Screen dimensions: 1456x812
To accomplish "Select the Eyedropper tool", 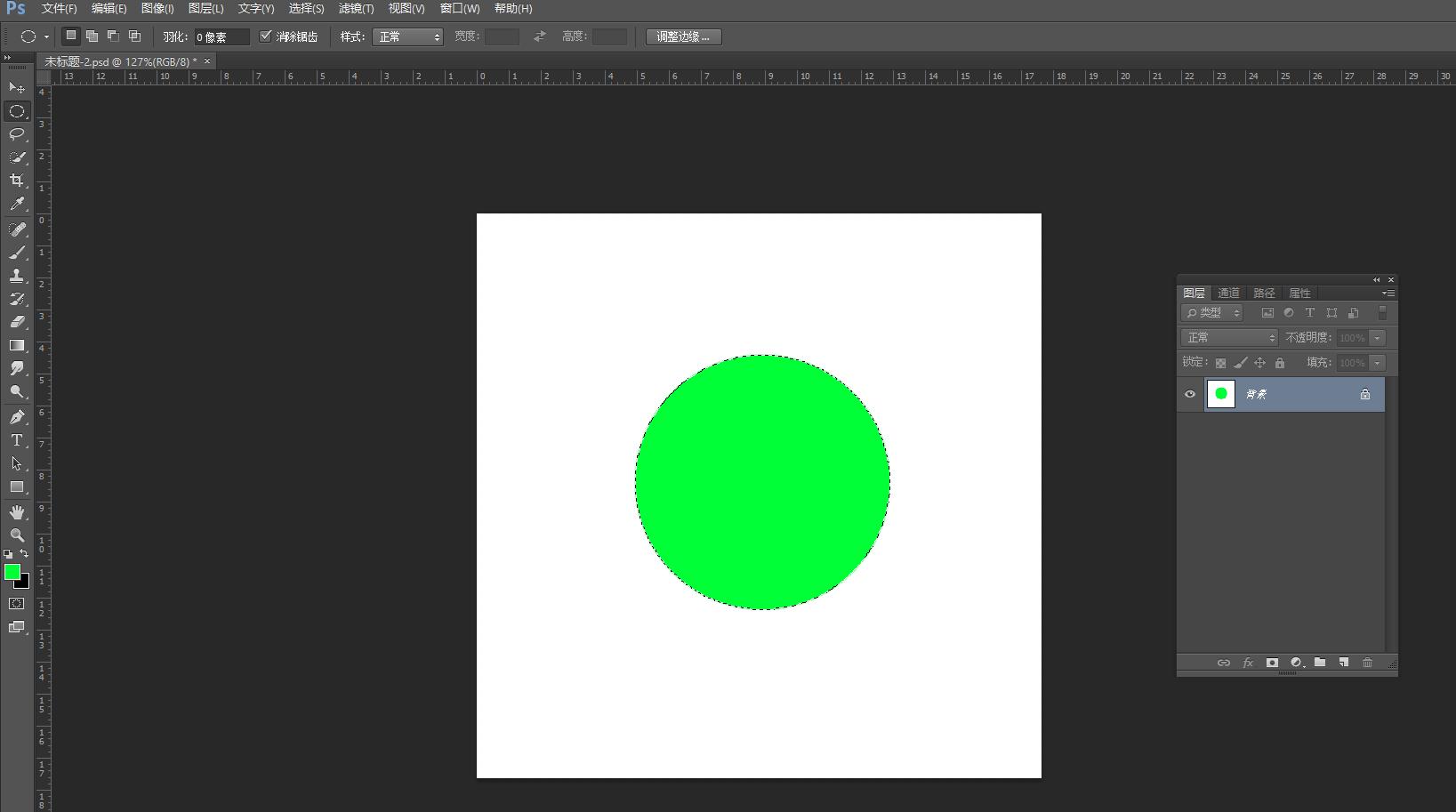I will click(x=17, y=204).
